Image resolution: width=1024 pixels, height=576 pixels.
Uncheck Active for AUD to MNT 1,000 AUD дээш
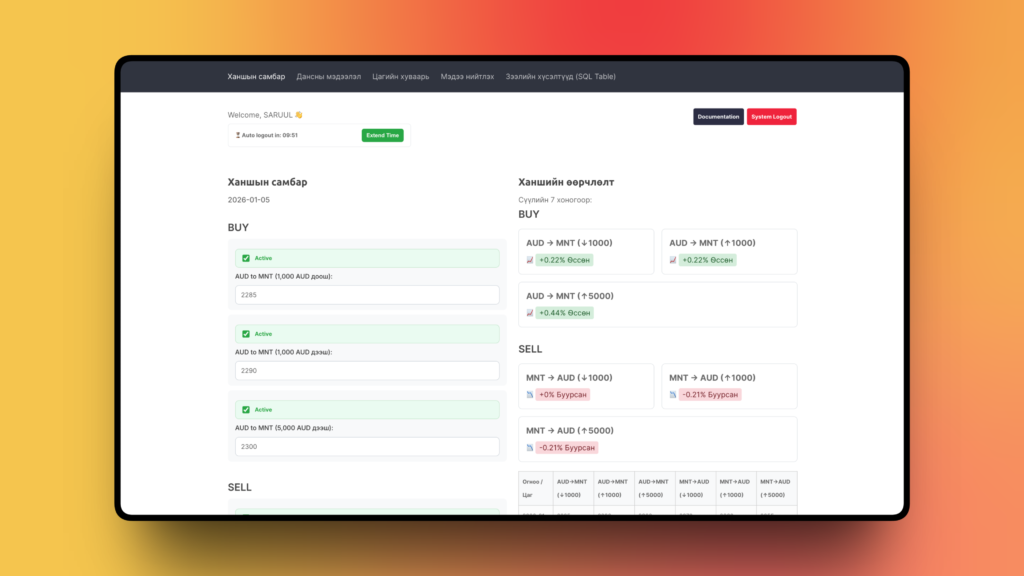click(x=246, y=334)
